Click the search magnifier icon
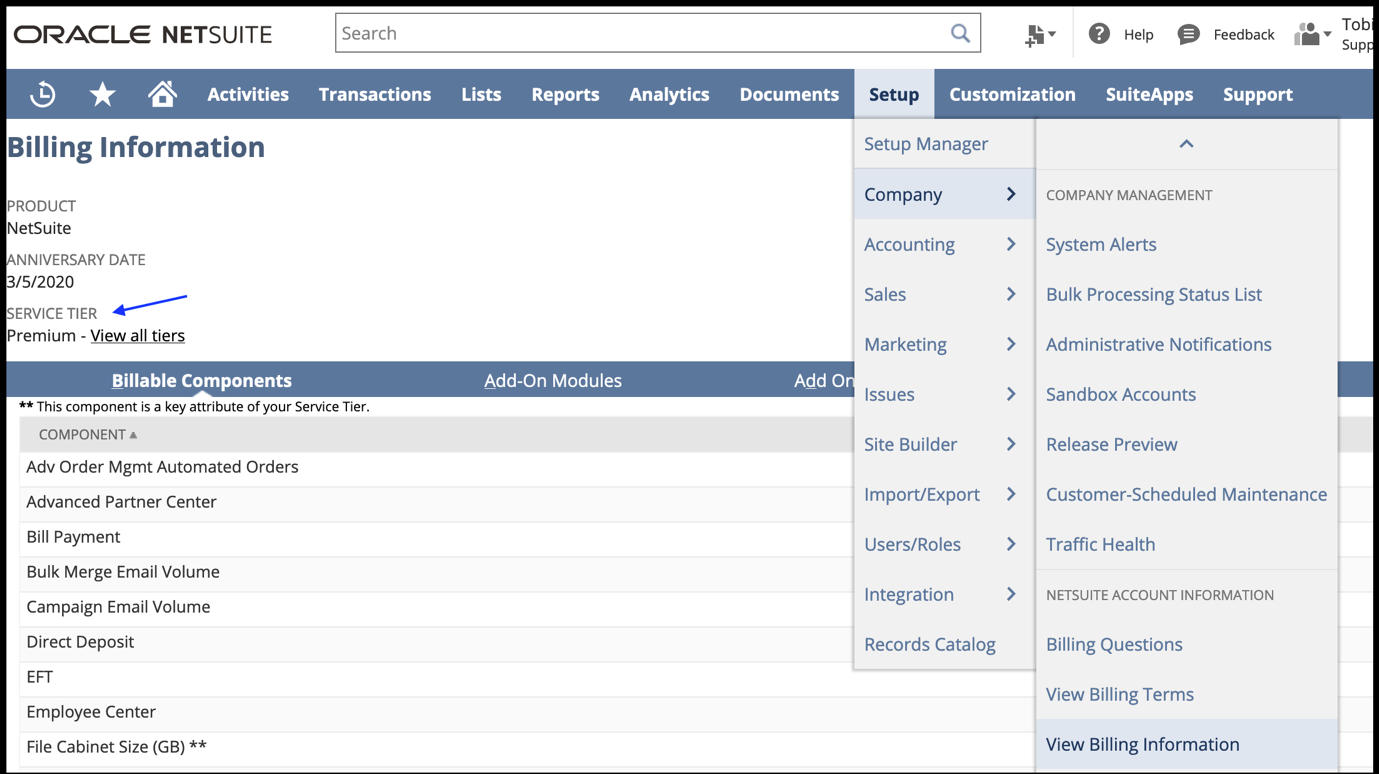Viewport: 1379px width, 774px height. [960, 33]
